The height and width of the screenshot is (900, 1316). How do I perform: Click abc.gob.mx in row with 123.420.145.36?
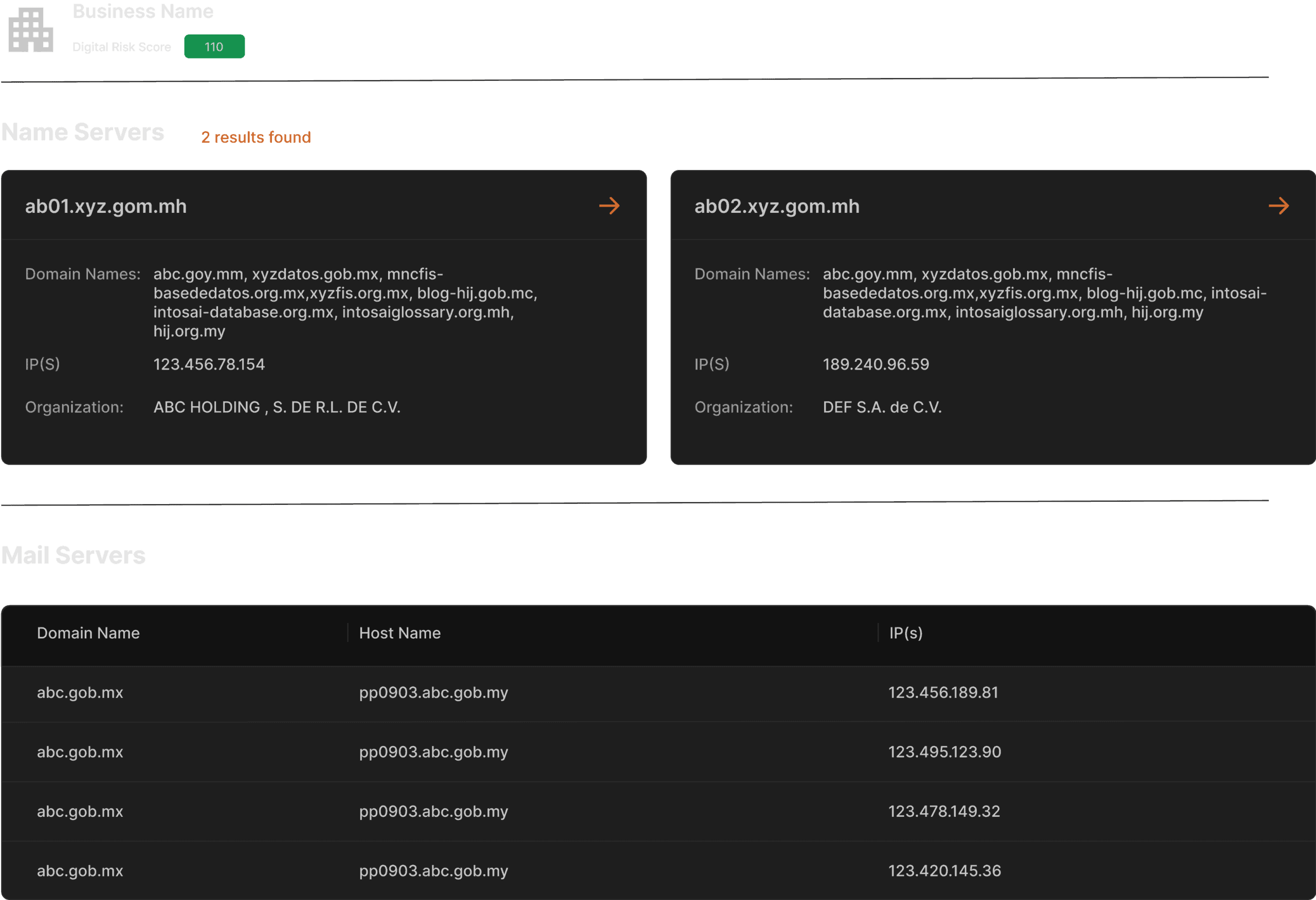80,871
